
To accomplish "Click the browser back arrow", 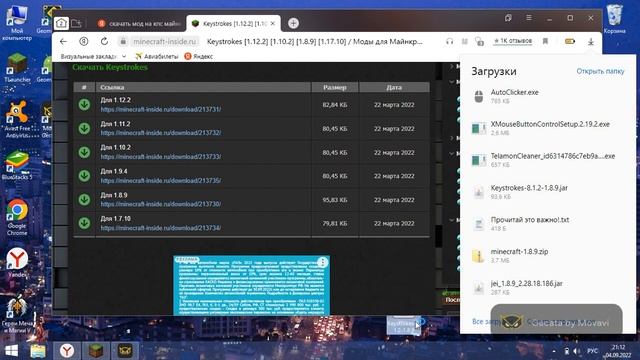I will click(x=63, y=41).
